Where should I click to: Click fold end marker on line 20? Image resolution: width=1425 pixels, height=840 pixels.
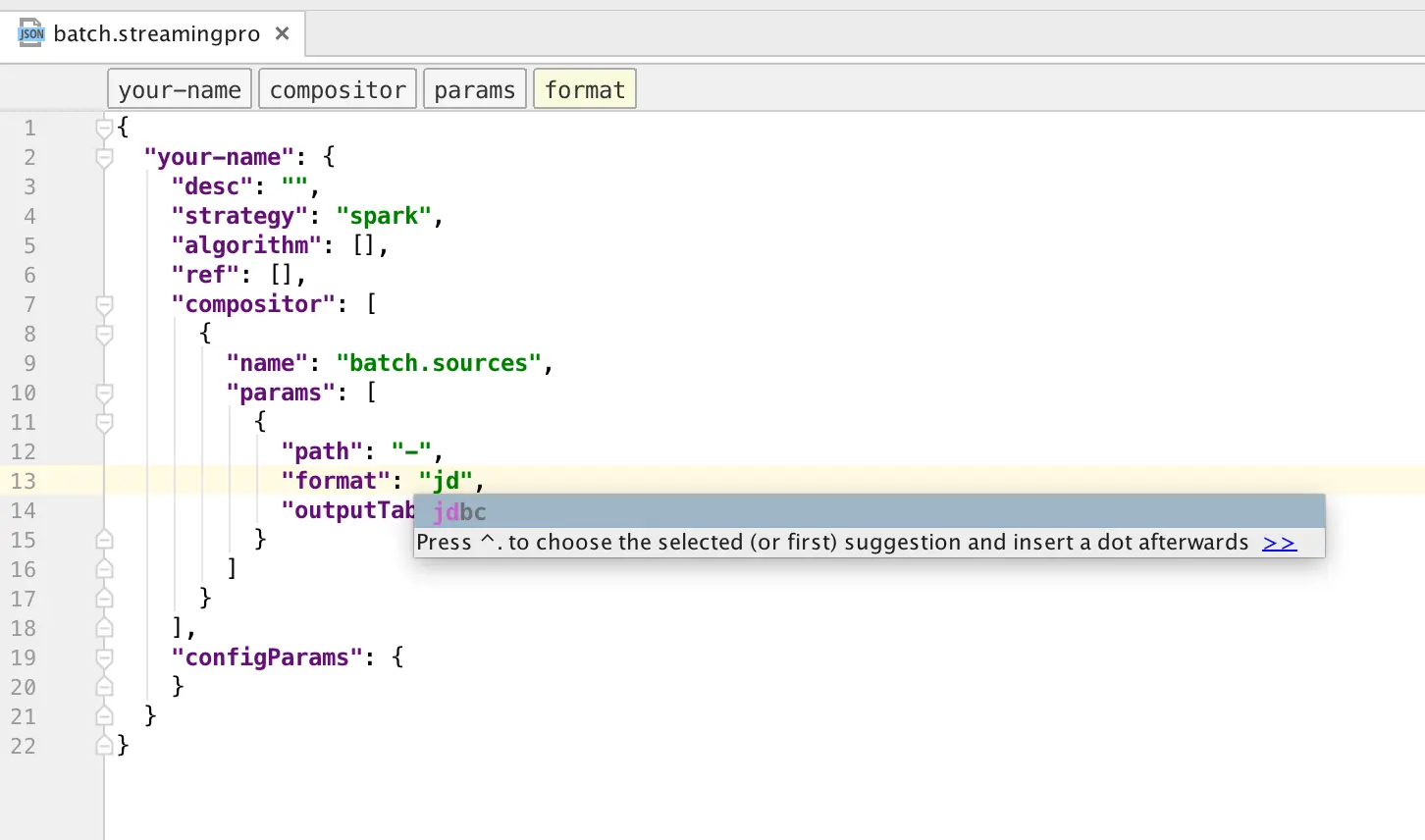click(x=105, y=687)
